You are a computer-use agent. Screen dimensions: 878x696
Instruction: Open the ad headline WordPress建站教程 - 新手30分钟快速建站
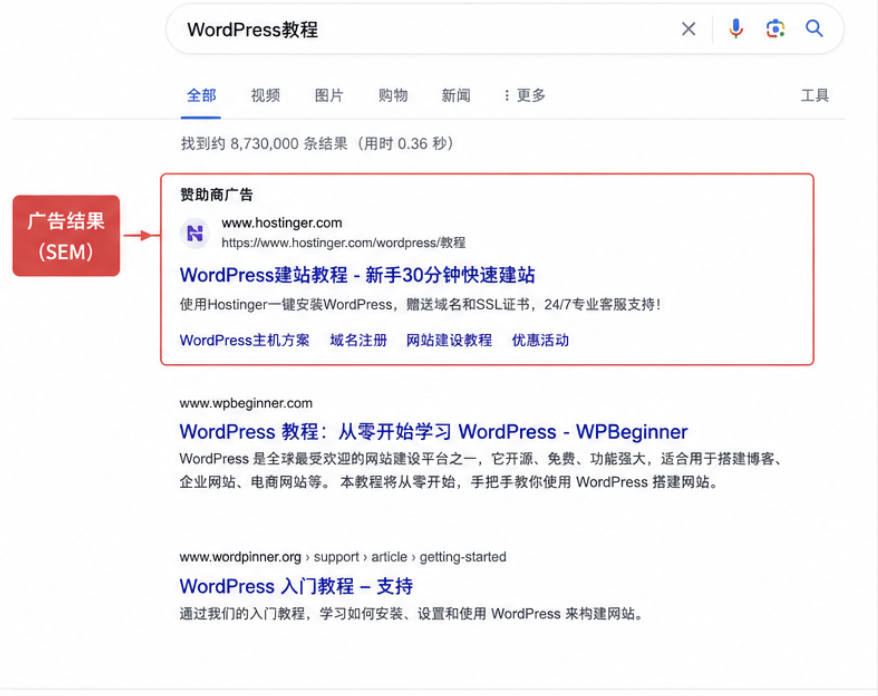tap(357, 275)
